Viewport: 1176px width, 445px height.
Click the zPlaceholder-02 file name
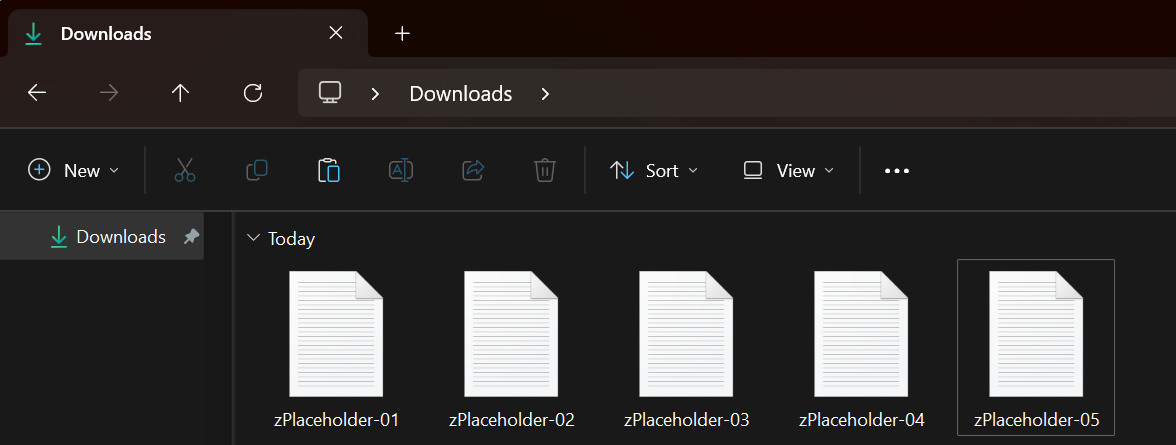point(512,419)
